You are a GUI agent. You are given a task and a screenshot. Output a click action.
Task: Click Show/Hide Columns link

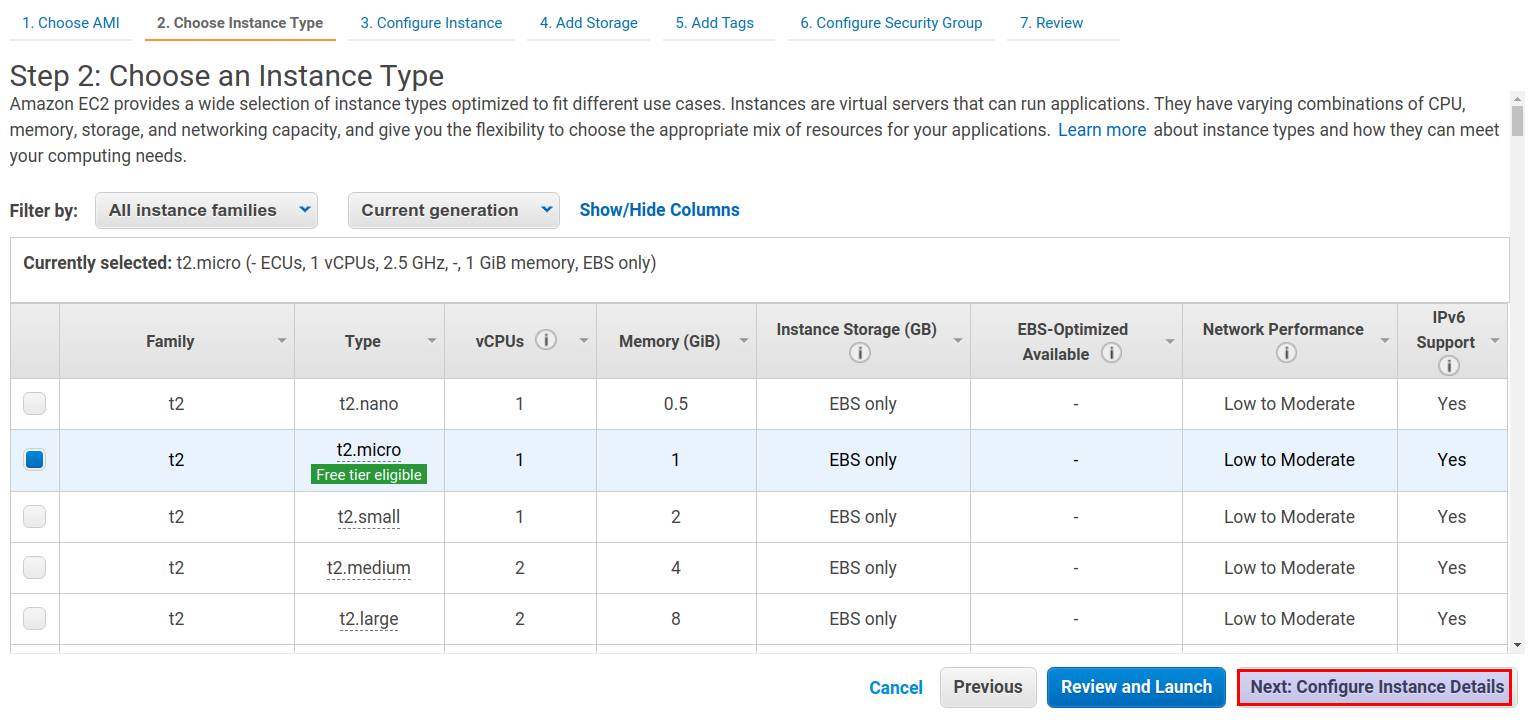(660, 210)
